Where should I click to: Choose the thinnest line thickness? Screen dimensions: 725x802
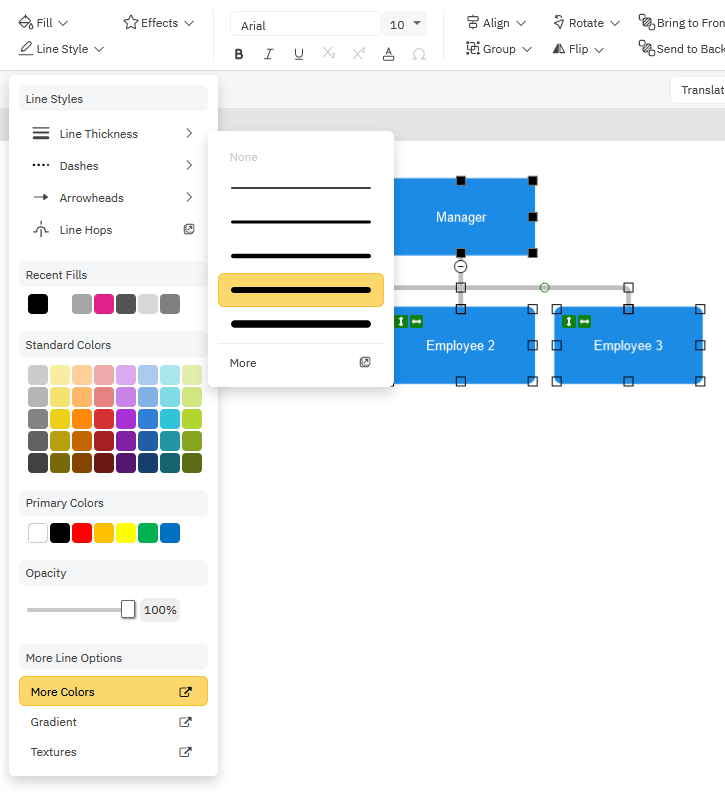[301, 188]
